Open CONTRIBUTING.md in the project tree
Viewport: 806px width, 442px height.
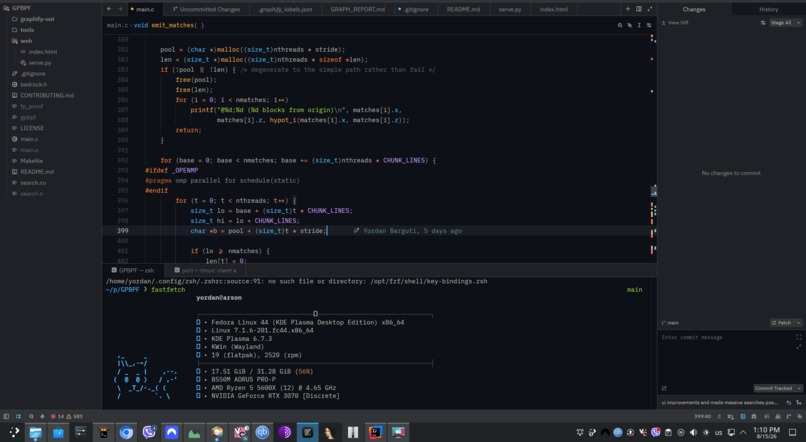pyautogui.click(x=47, y=95)
